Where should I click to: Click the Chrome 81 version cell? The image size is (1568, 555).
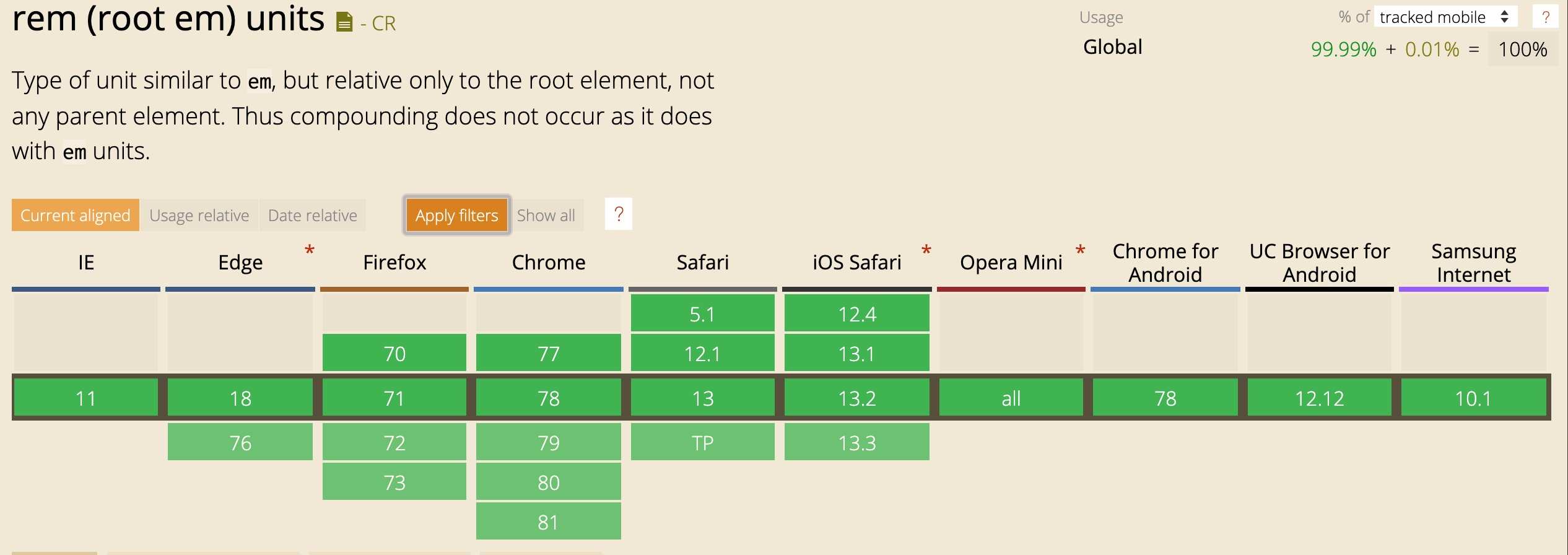click(549, 522)
